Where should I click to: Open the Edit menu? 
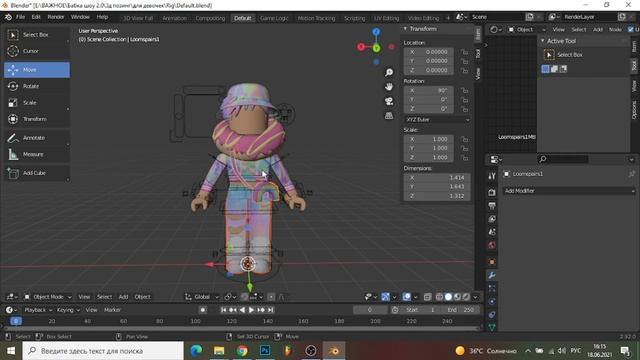36,17
